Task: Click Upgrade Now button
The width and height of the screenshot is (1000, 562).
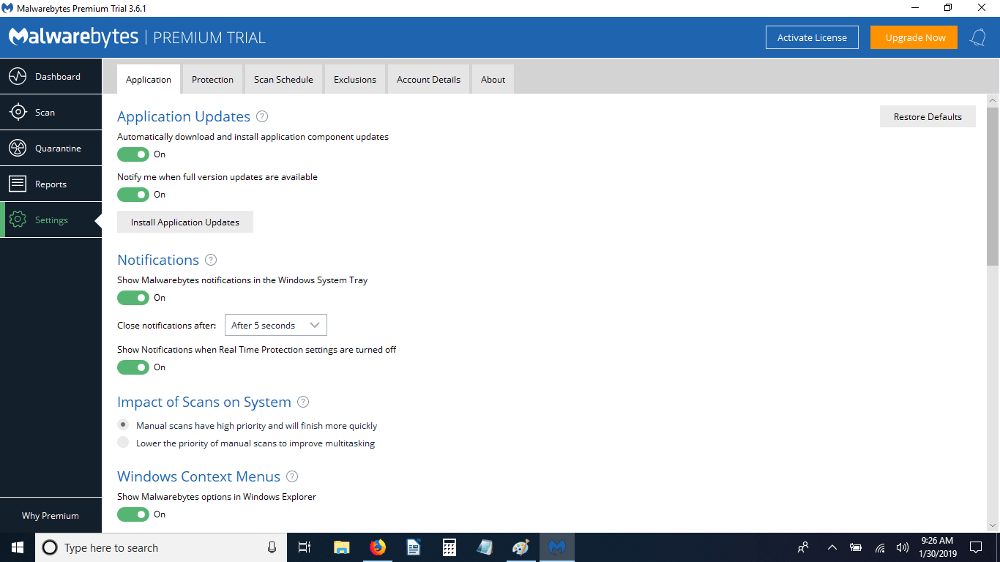Action: coord(914,38)
